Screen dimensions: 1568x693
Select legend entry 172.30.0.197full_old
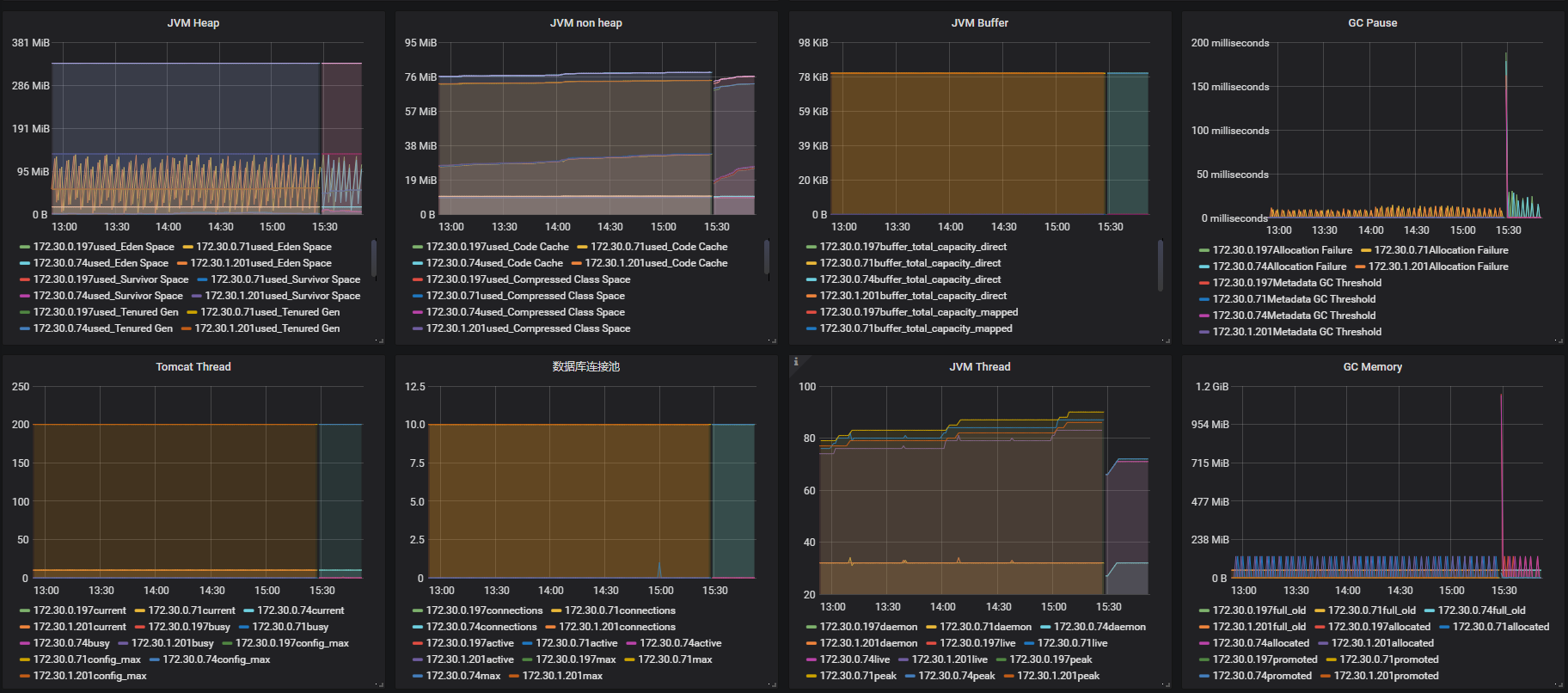(1259, 610)
